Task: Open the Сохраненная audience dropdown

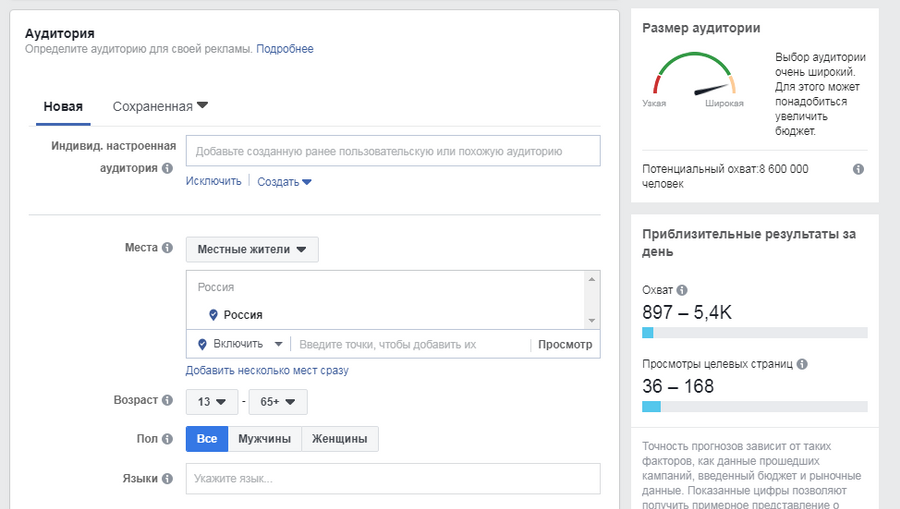Action: (x=160, y=106)
